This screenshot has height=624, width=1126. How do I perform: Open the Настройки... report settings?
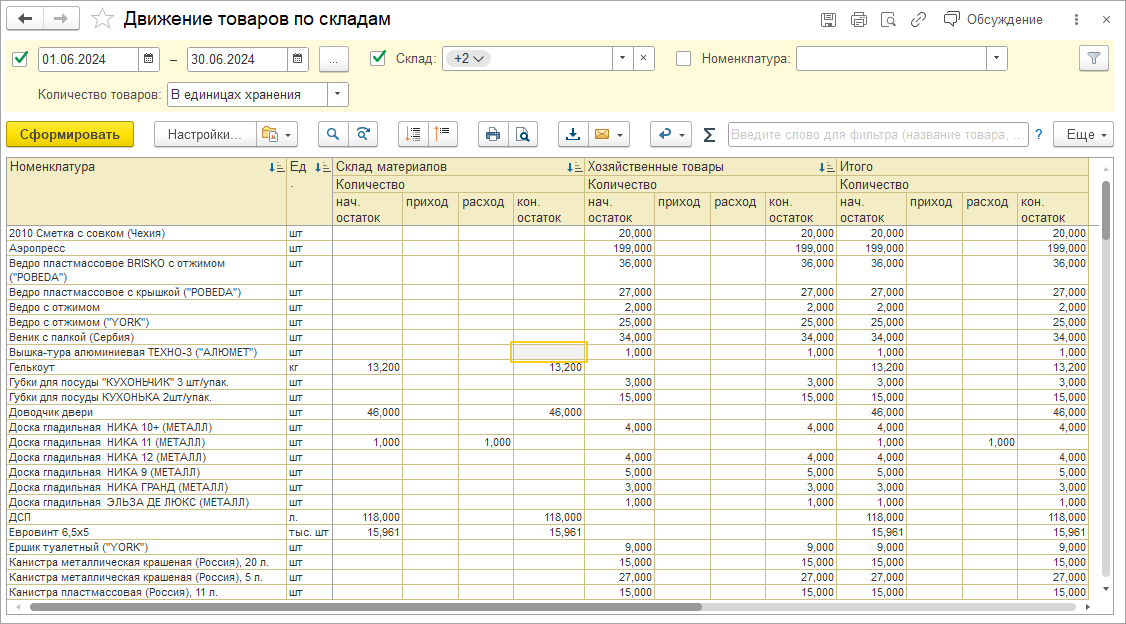click(x=204, y=134)
